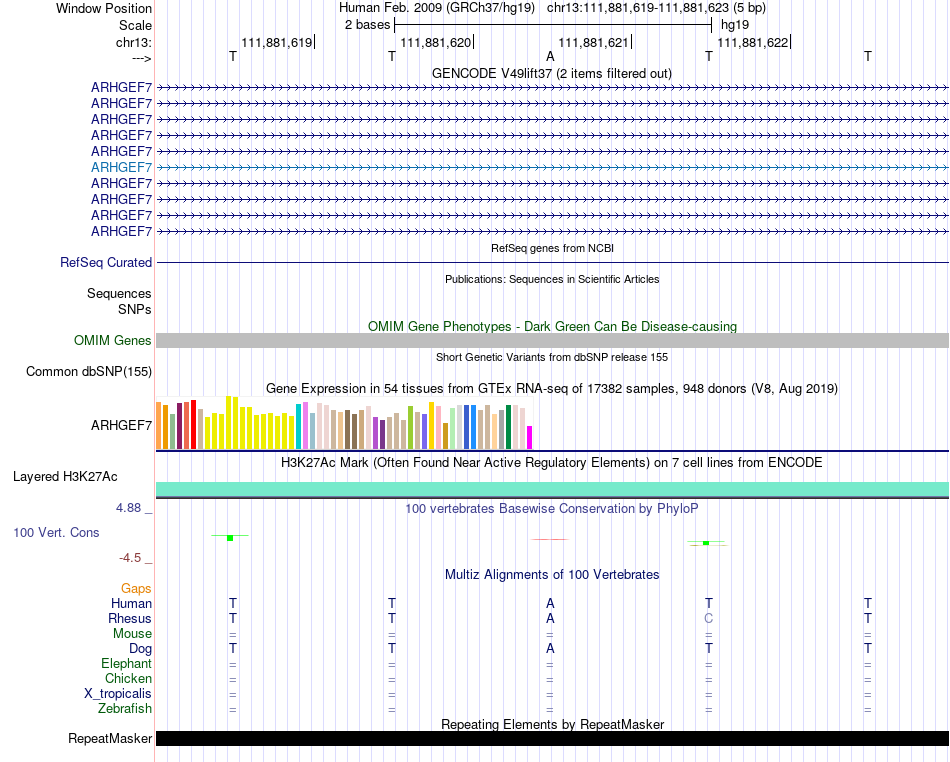Image resolution: width=950 pixels, height=762 pixels.
Task: Select the black RepeatMasker bar
Action: point(552,738)
